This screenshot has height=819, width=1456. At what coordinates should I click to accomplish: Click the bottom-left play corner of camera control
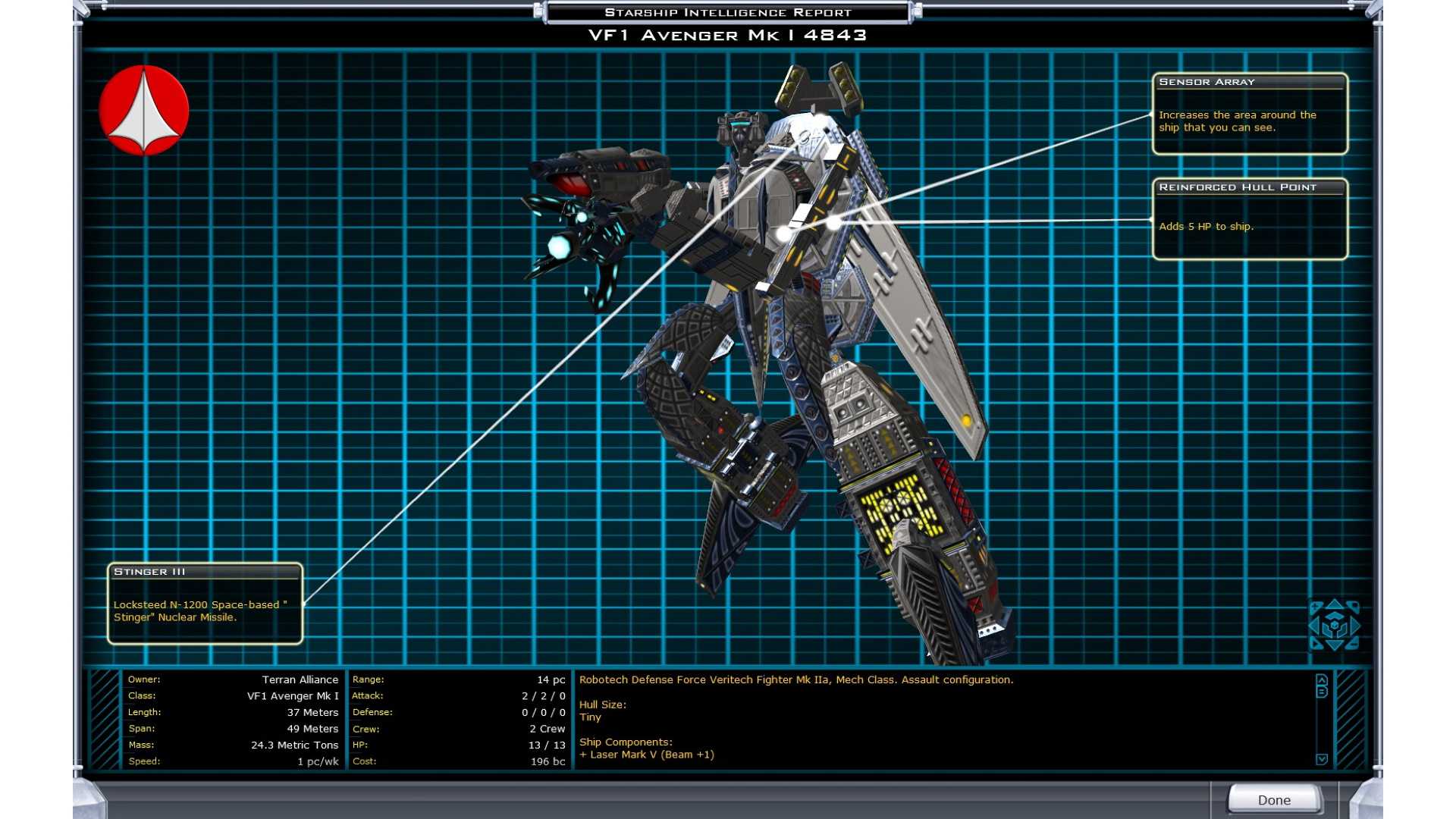tap(1315, 644)
